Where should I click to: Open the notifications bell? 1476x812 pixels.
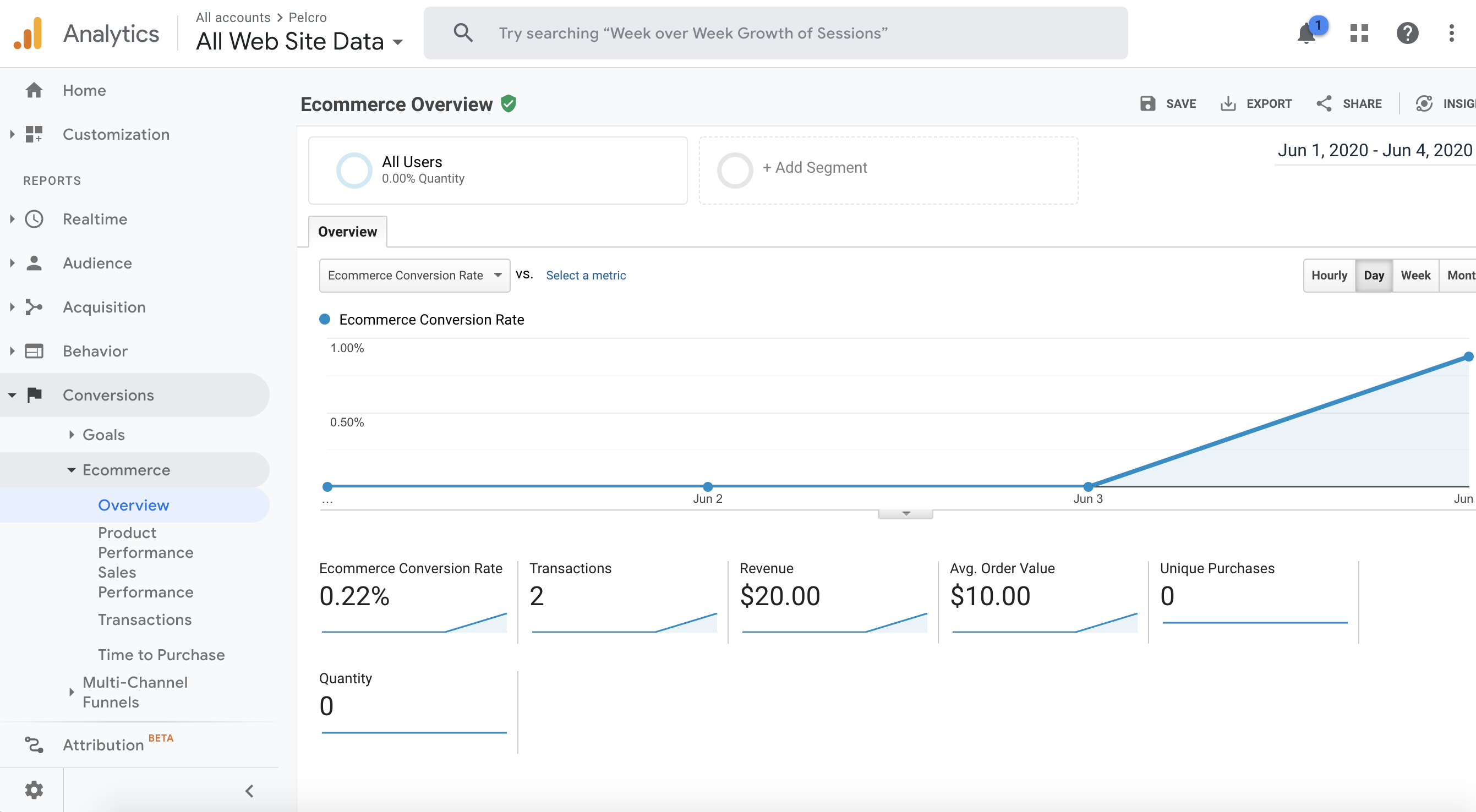tap(1306, 34)
